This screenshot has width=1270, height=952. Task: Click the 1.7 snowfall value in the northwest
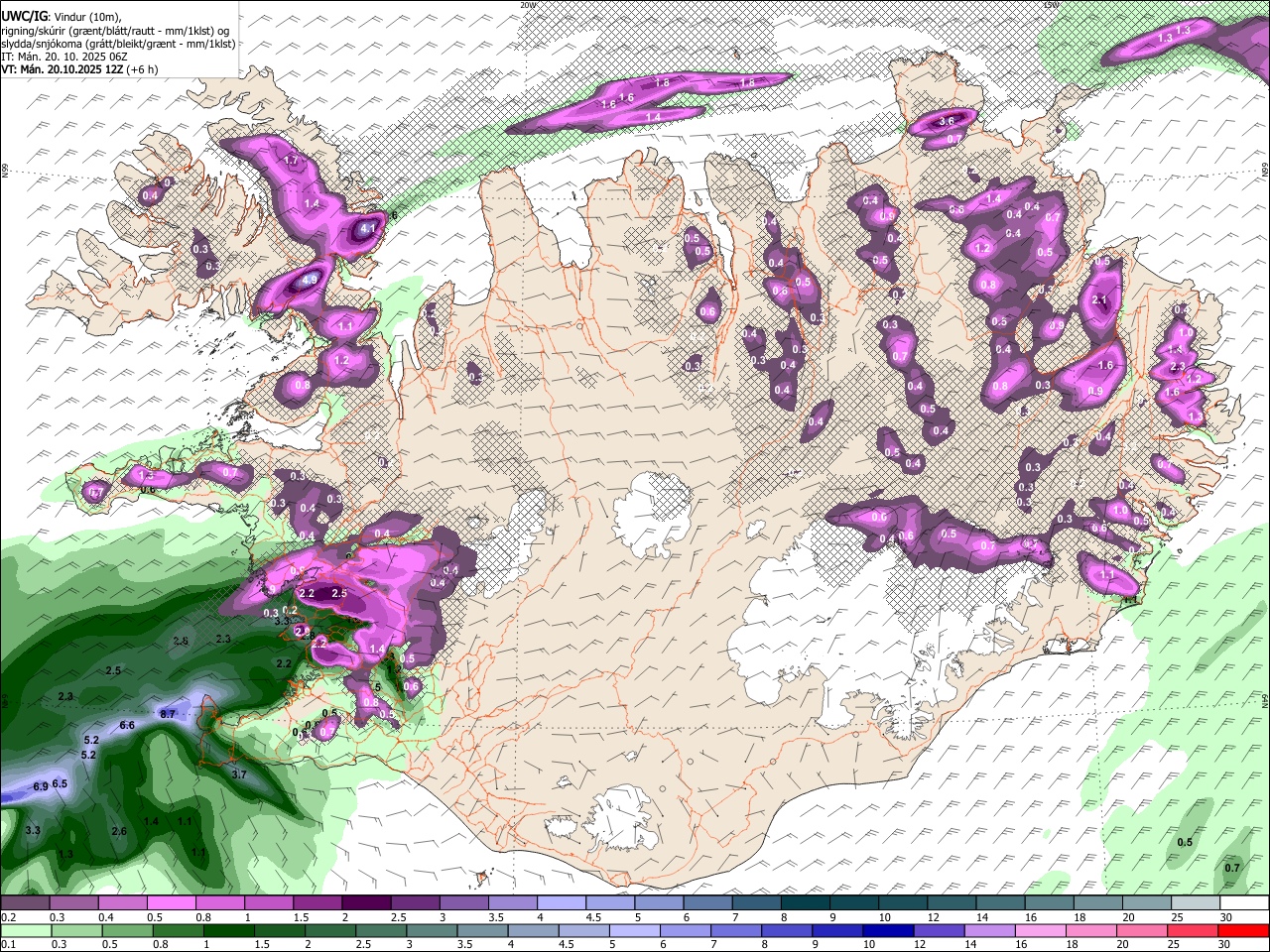pos(291,161)
